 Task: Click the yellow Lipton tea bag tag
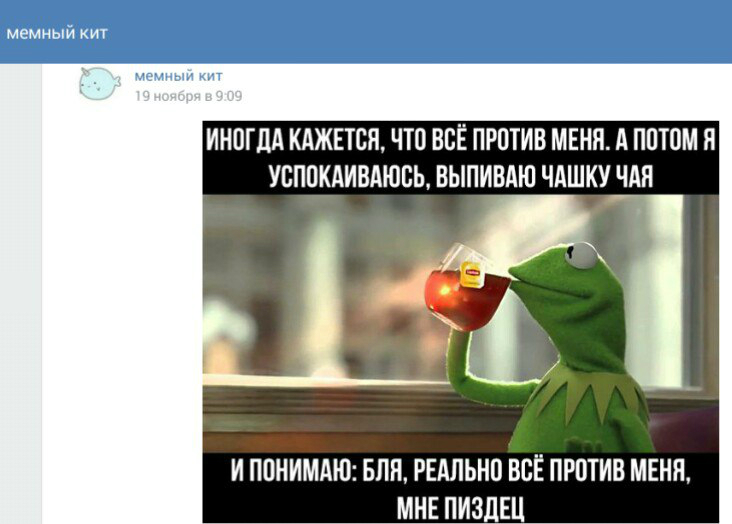pyautogui.click(x=471, y=274)
